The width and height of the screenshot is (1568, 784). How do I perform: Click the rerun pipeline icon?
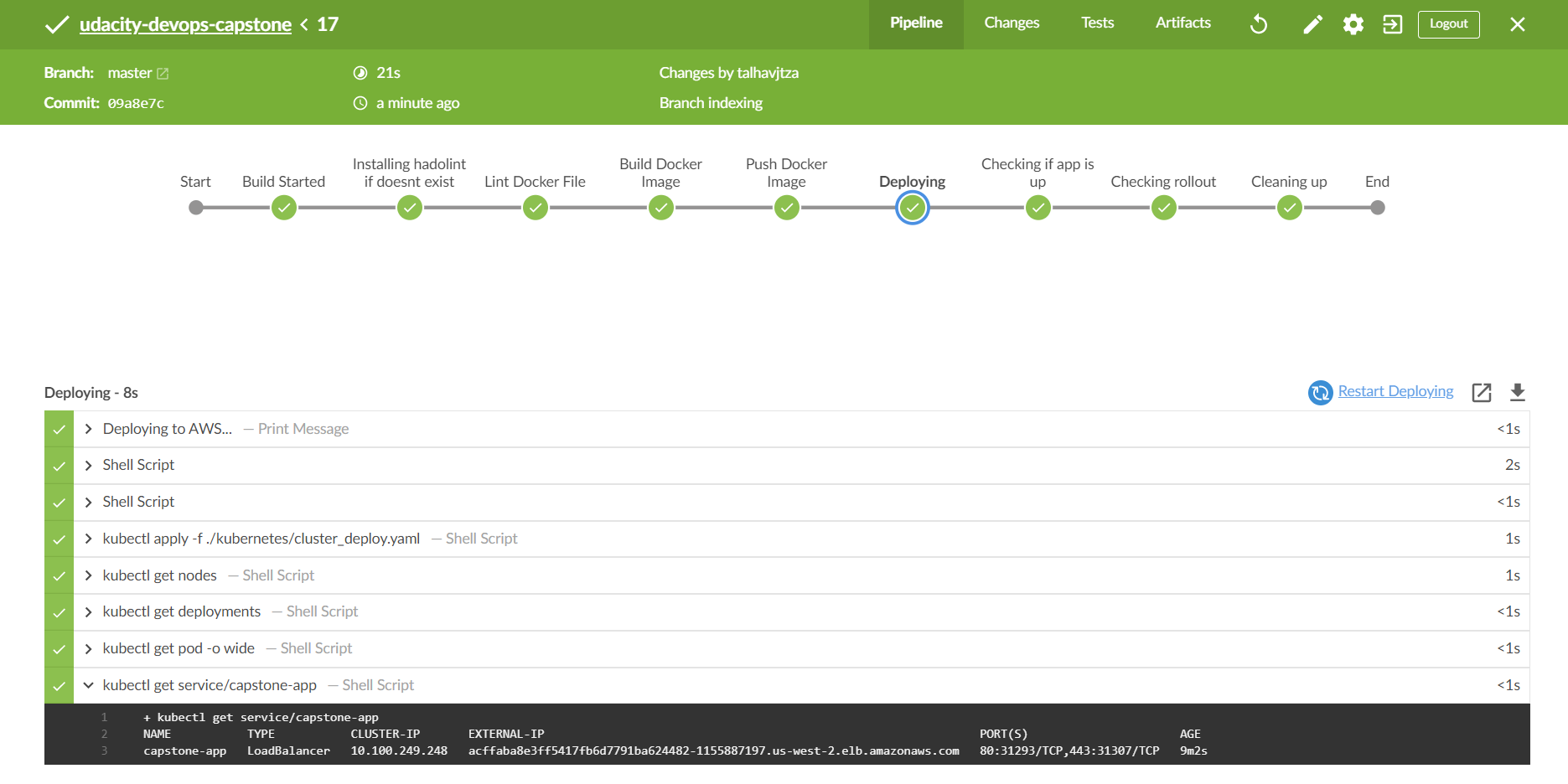1259,24
